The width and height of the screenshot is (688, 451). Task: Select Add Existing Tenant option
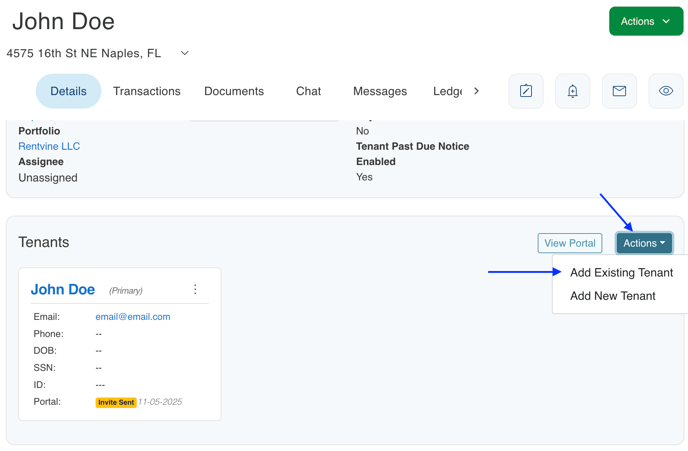click(621, 272)
